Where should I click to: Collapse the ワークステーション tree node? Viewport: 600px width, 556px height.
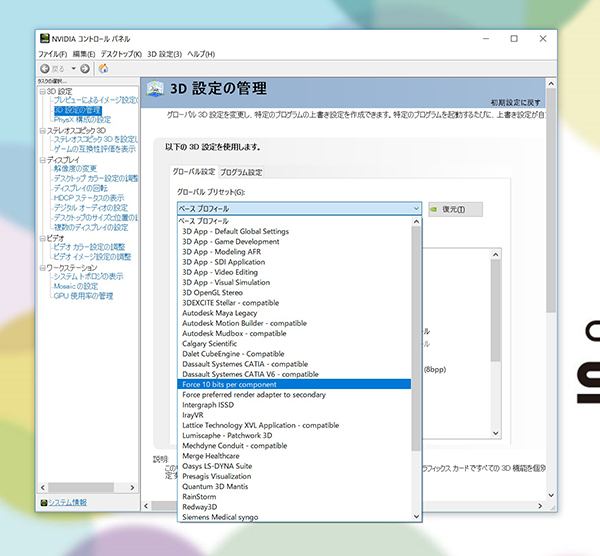point(42,267)
